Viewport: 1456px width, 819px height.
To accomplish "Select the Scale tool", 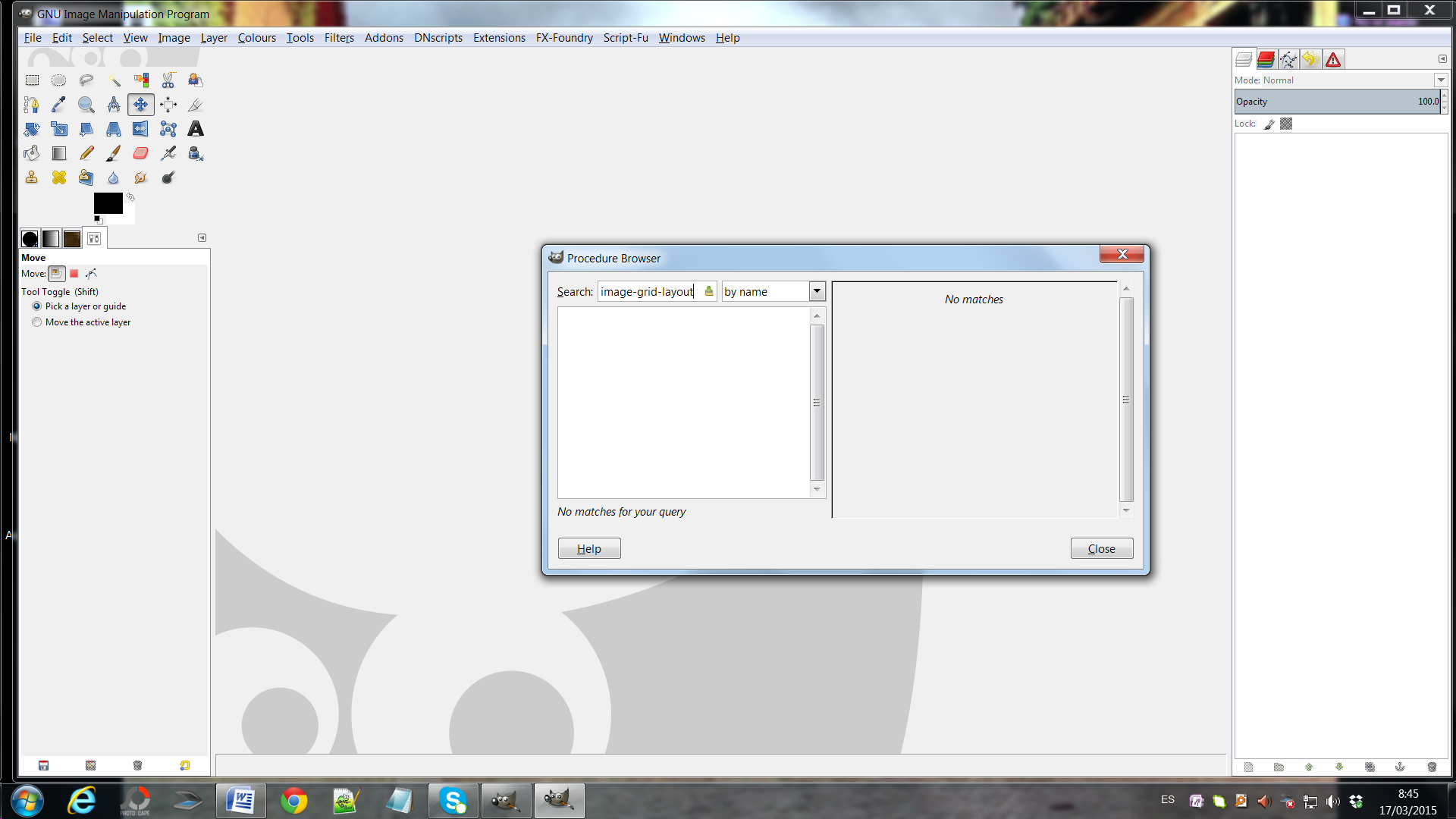I will [x=59, y=129].
